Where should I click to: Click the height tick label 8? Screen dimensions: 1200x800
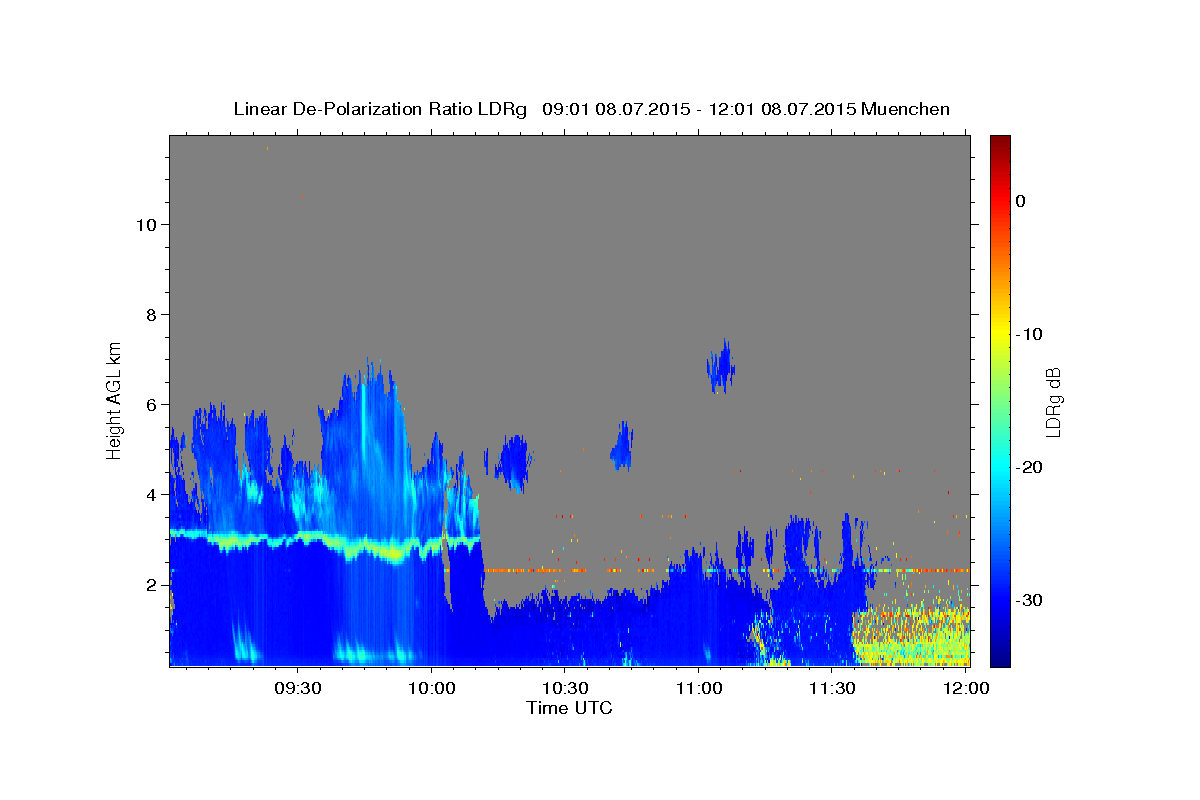coord(152,315)
